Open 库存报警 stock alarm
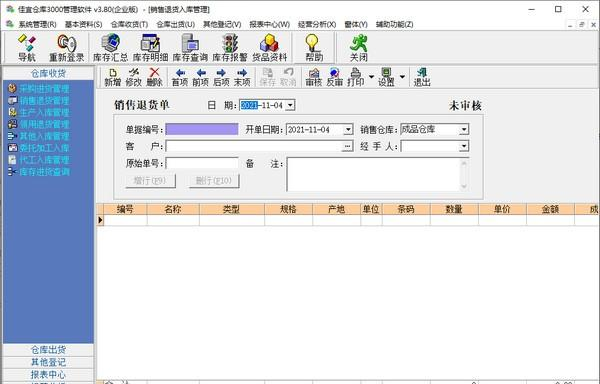This screenshot has width=600, height=384. 230,48
